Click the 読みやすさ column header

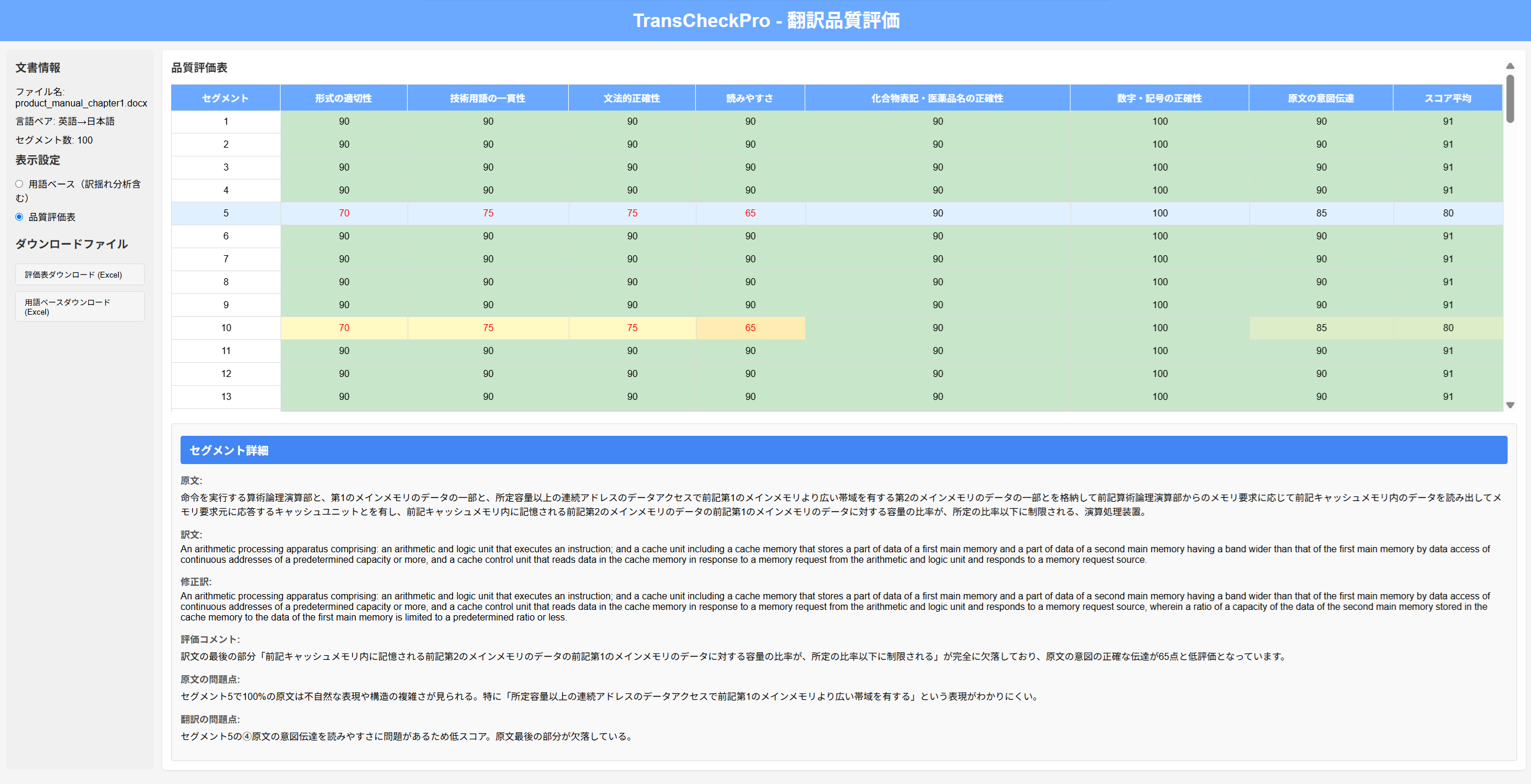750,98
